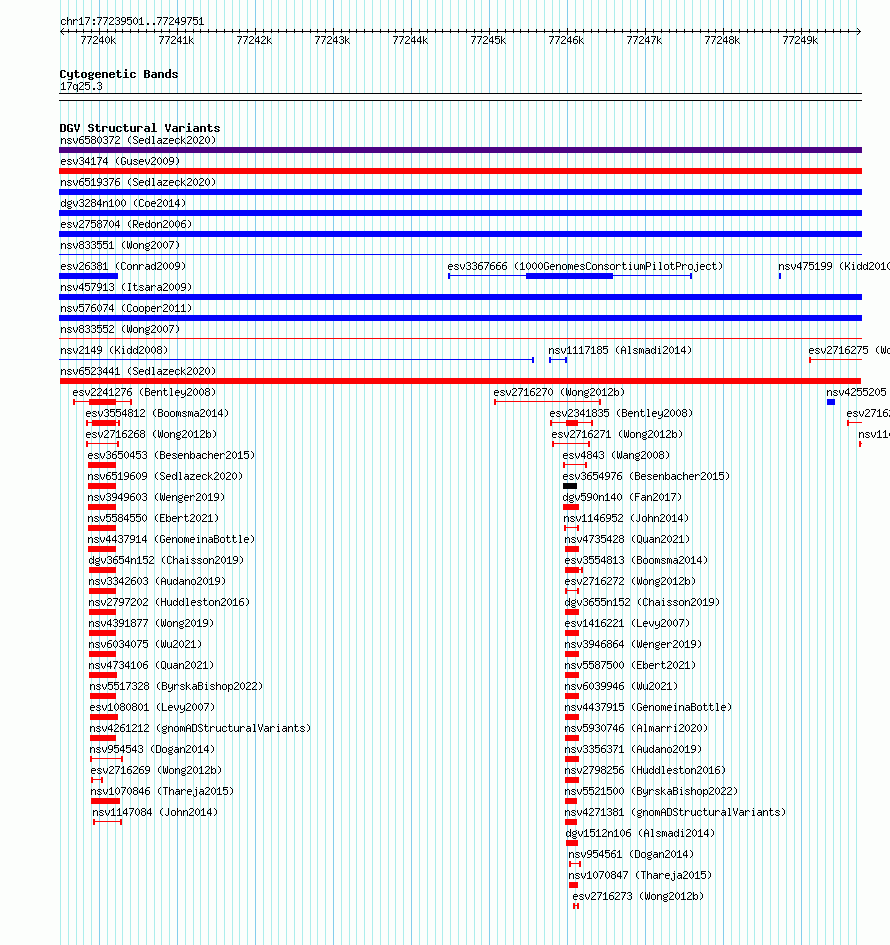Image resolution: width=890 pixels, height=945 pixels.
Task: Open dgv1512n106 (Alsmadi2014) label
Action: tap(641, 834)
